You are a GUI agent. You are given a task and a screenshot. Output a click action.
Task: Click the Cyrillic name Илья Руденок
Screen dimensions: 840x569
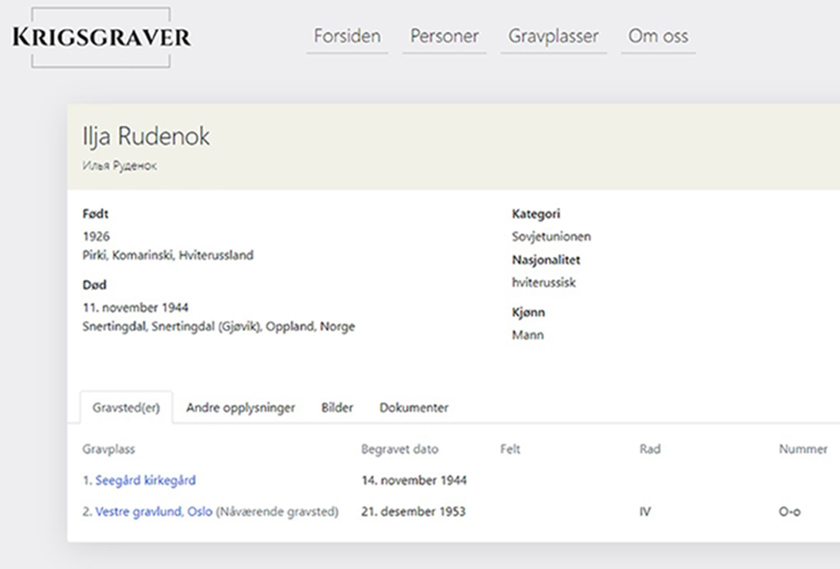tap(119, 166)
